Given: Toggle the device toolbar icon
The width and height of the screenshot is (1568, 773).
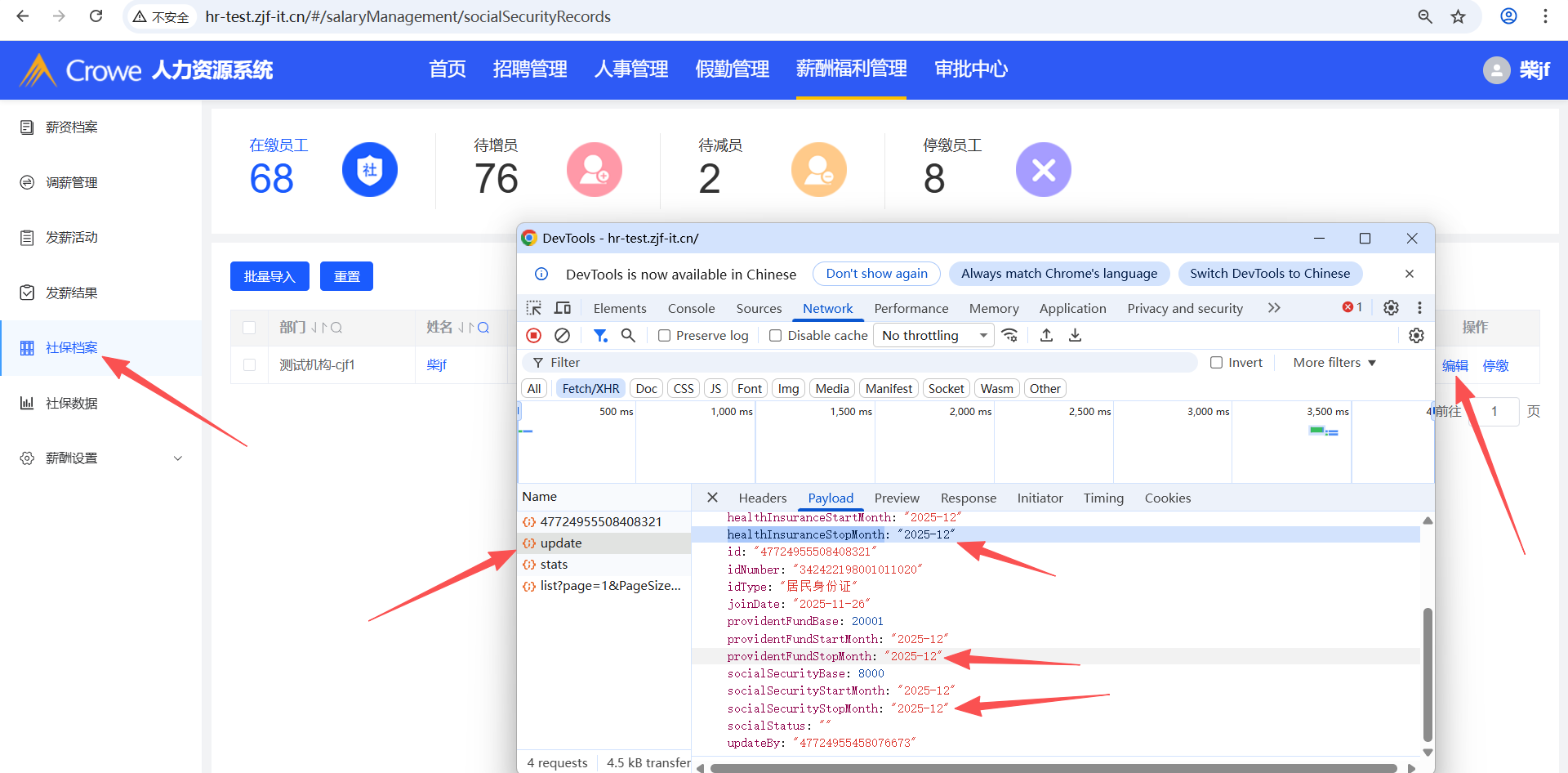Looking at the screenshot, I should click(563, 308).
